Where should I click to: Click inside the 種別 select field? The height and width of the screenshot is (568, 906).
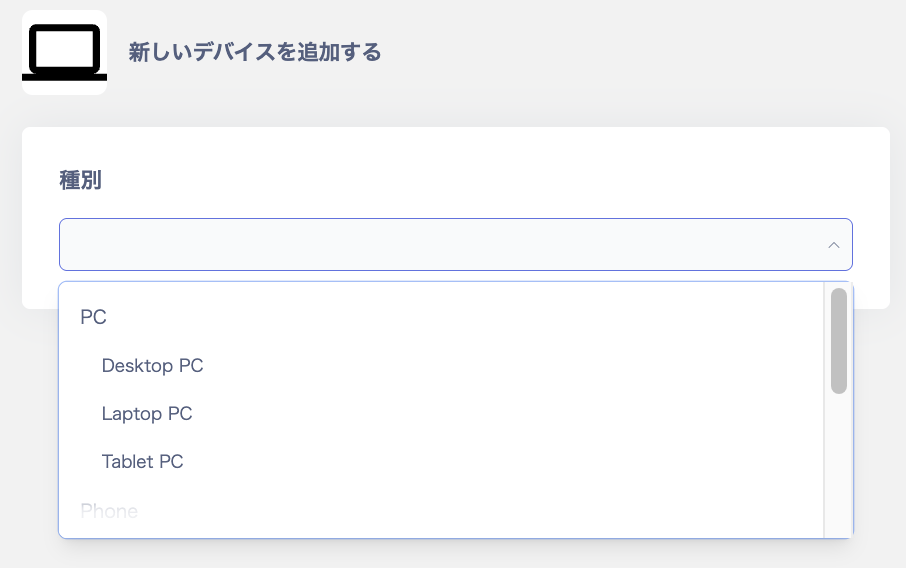(440, 245)
